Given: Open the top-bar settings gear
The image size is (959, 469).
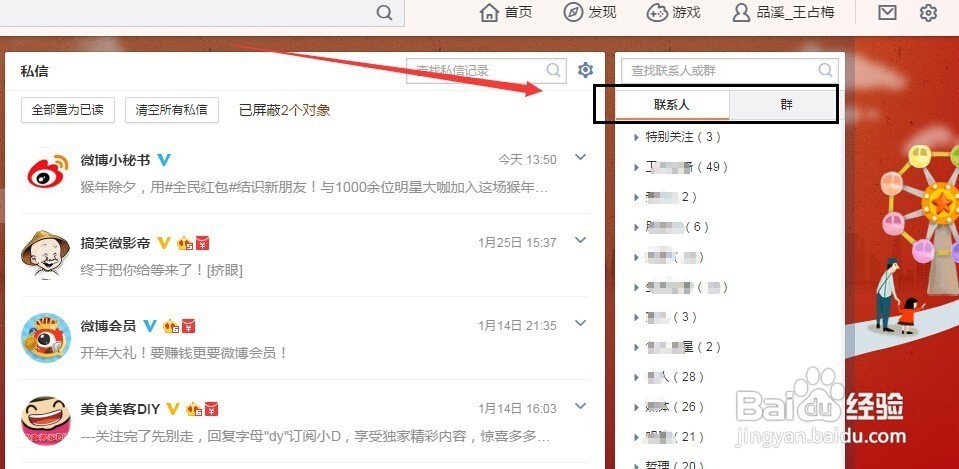Looking at the screenshot, I should [928, 12].
